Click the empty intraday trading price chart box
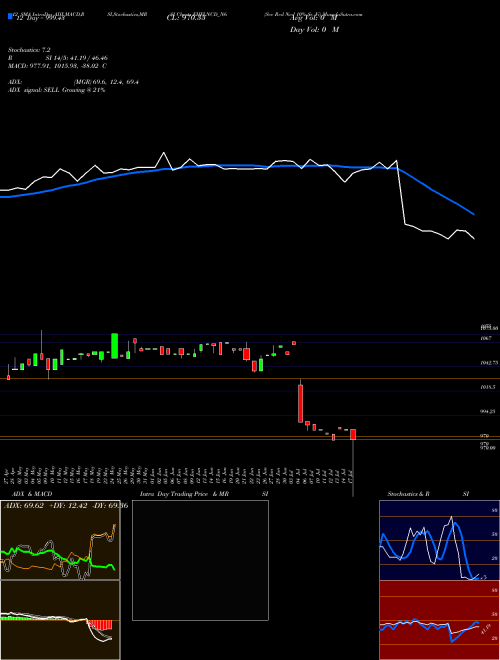The width and height of the screenshot is (500, 660). click(x=200, y=560)
